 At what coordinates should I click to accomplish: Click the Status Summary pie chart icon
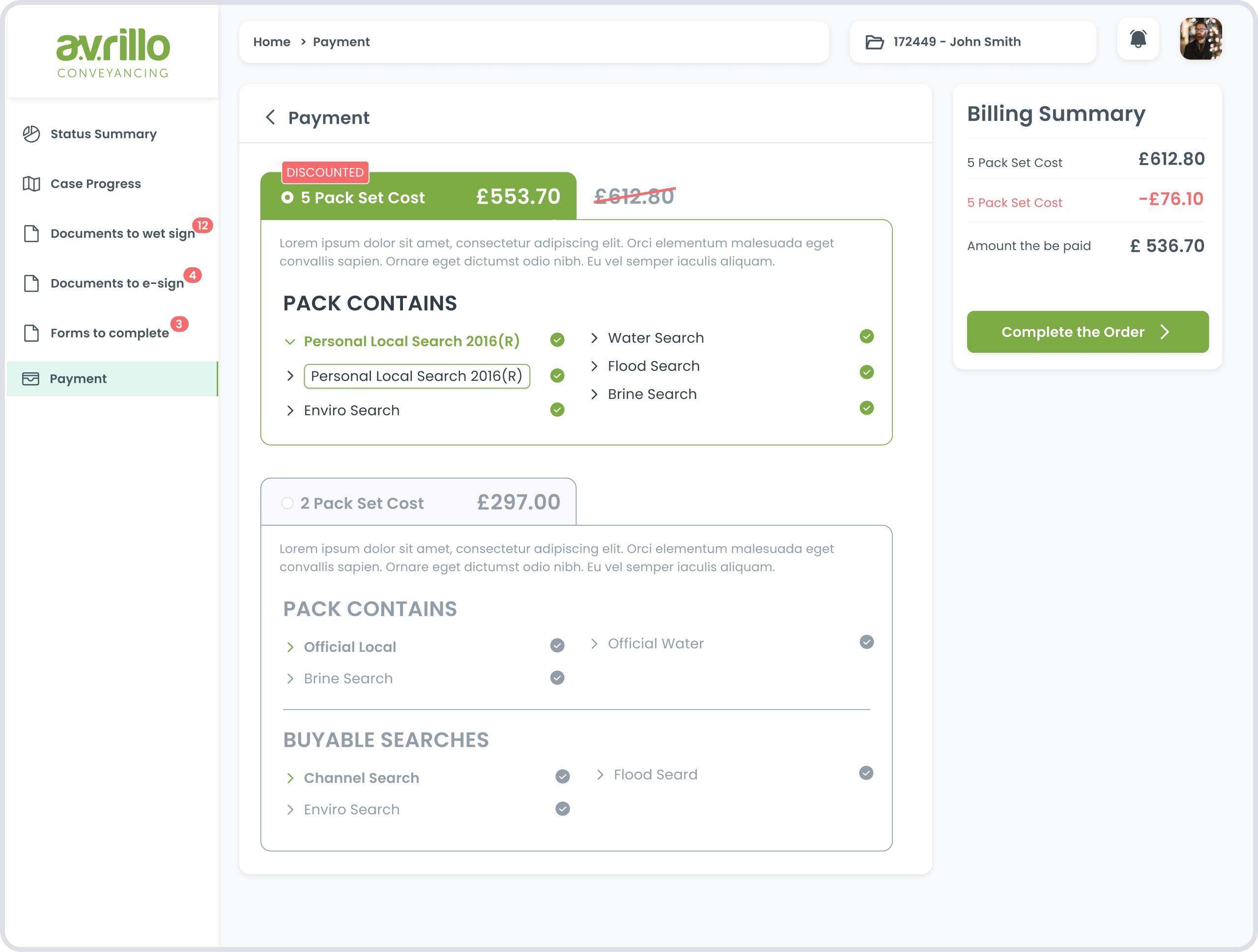pyautogui.click(x=31, y=134)
